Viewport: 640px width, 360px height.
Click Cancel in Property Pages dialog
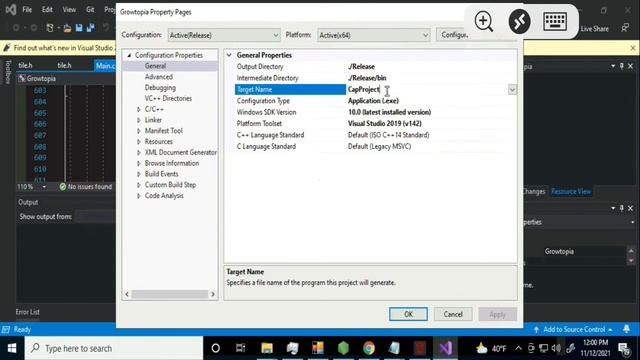[x=453, y=314]
